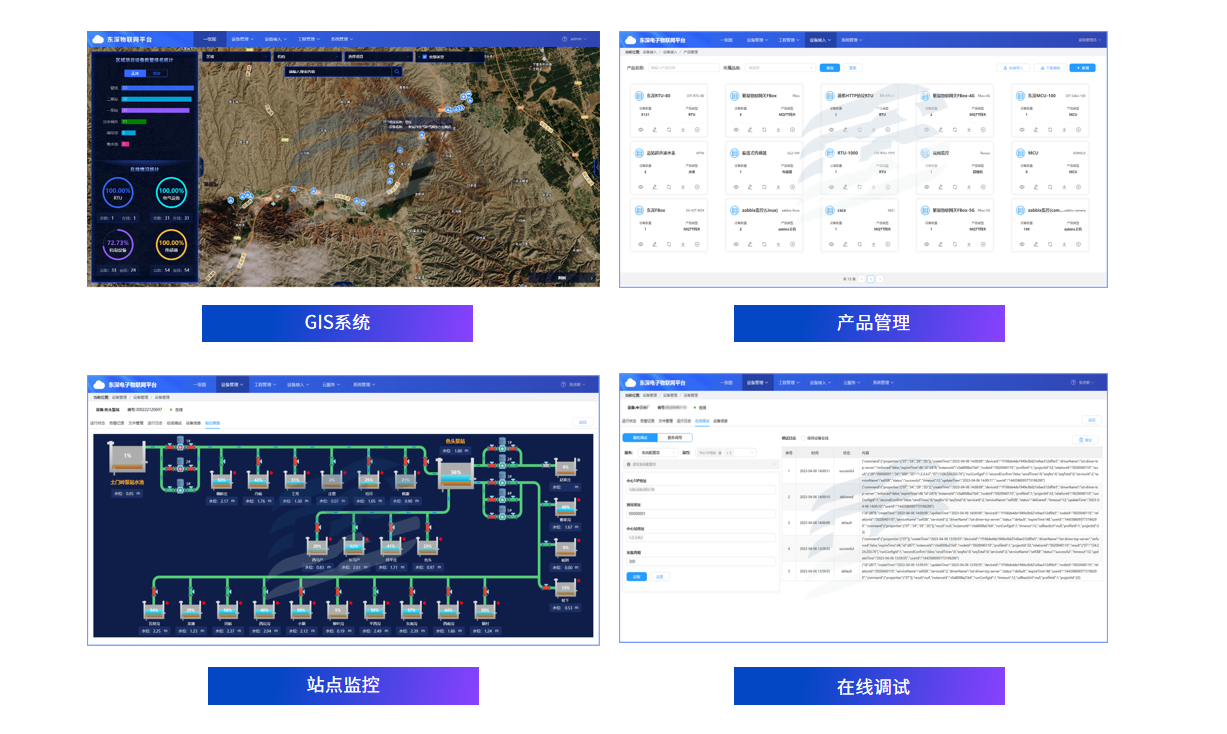This screenshot has width=1227, height=734.
Task: Click the edit pencil icon on 东深MCU-100 card
Action: coord(1038,130)
